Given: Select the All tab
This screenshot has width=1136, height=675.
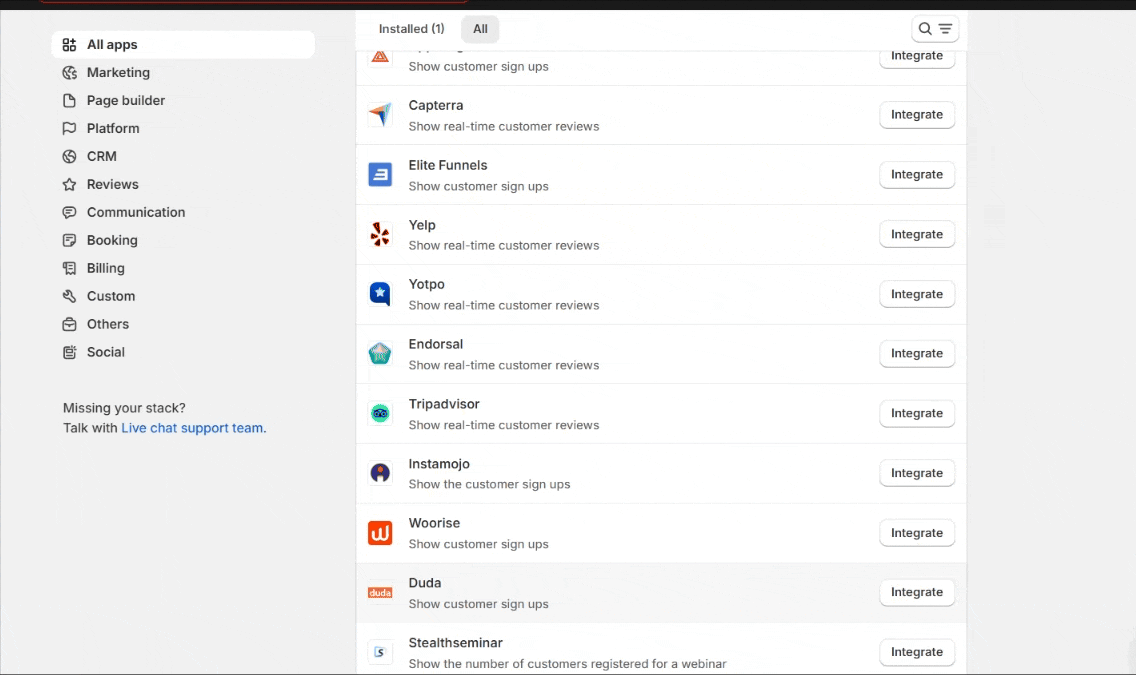Looking at the screenshot, I should [x=480, y=29].
